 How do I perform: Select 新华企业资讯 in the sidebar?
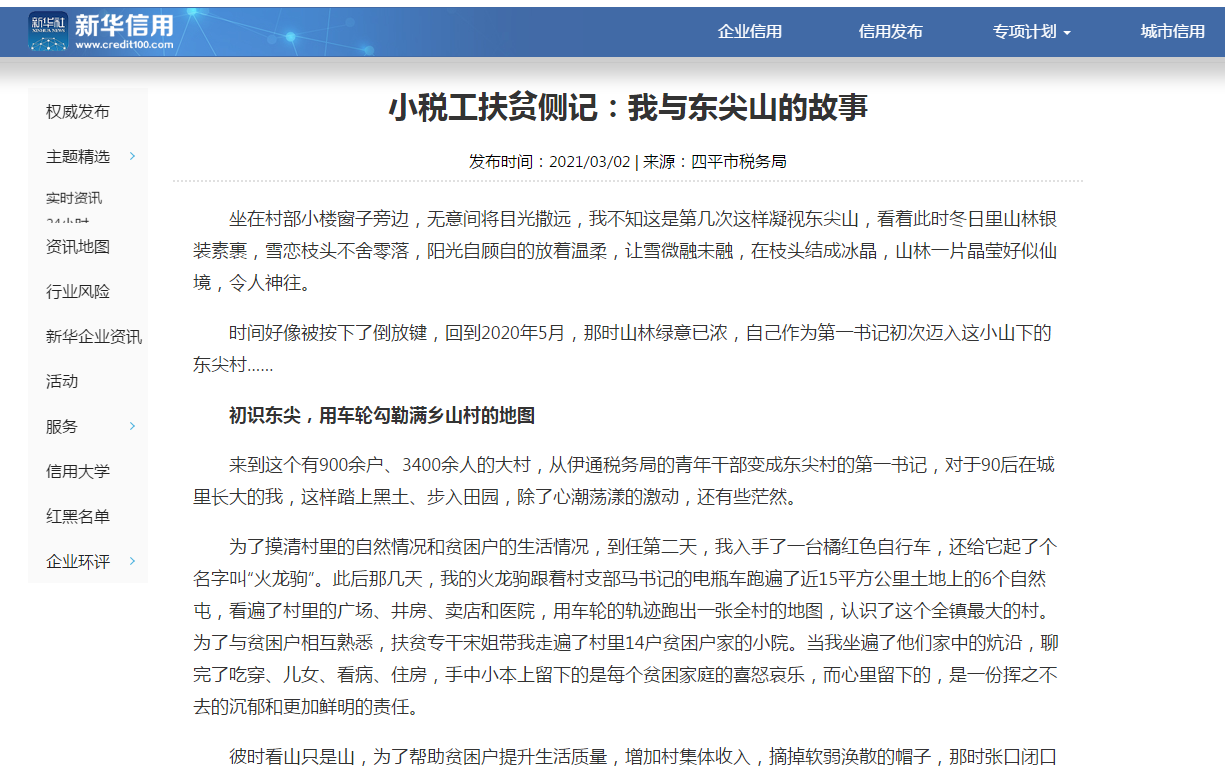pyautogui.click(x=94, y=337)
